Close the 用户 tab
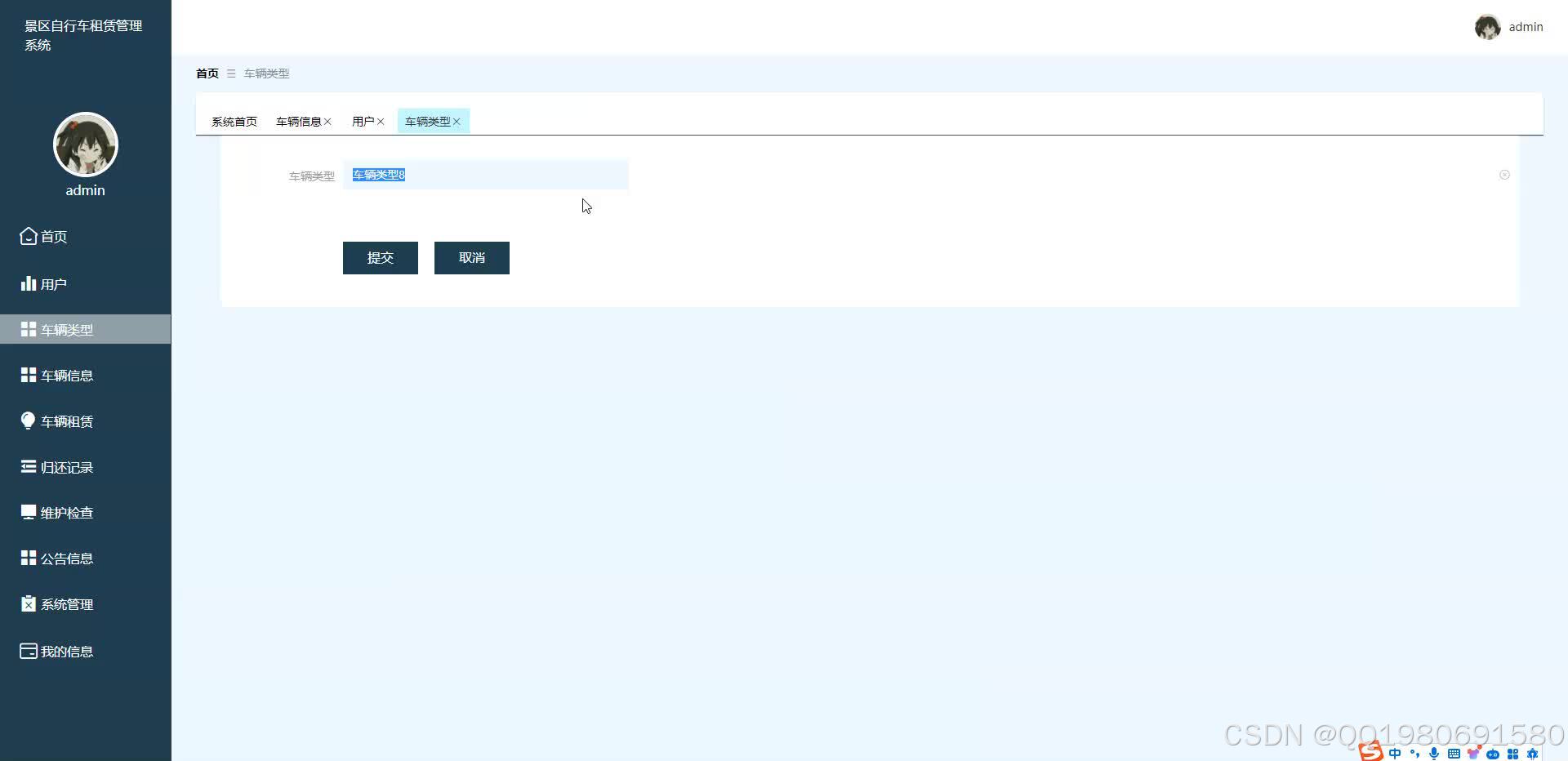 [x=381, y=122]
